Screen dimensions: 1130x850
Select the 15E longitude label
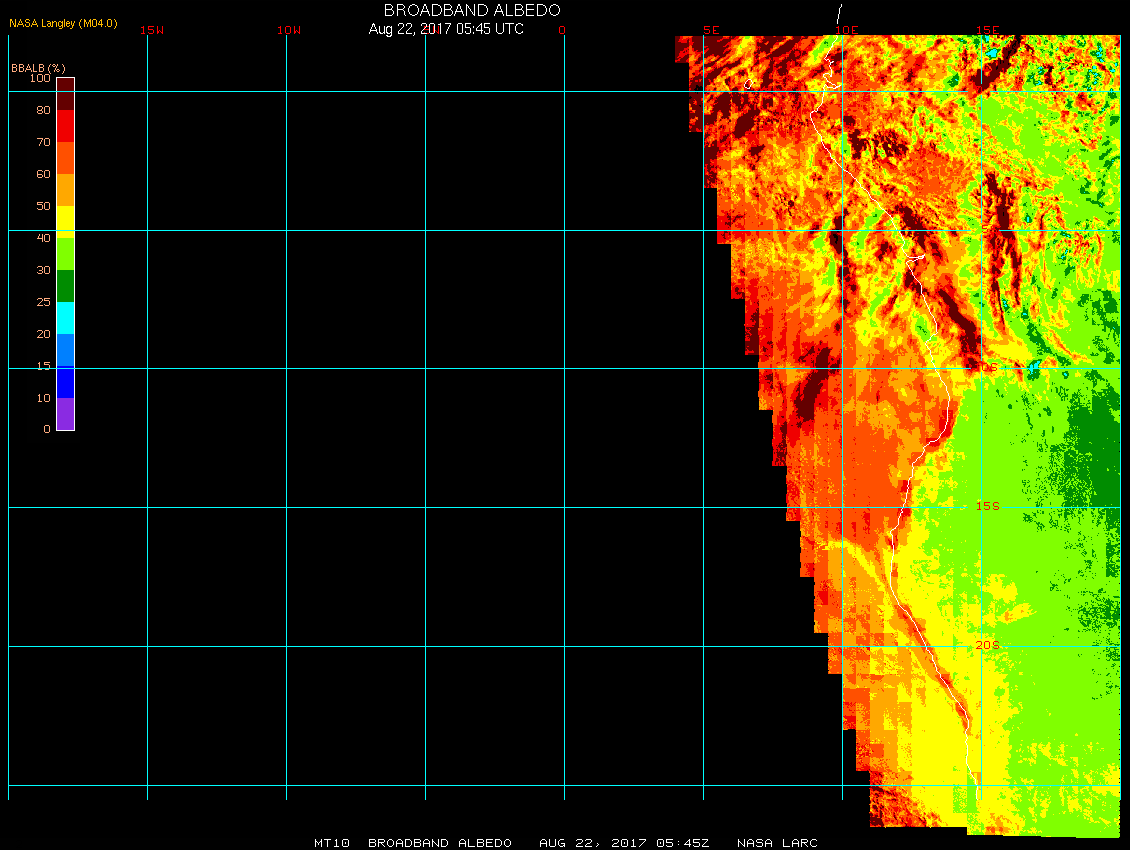click(x=988, y=30)
